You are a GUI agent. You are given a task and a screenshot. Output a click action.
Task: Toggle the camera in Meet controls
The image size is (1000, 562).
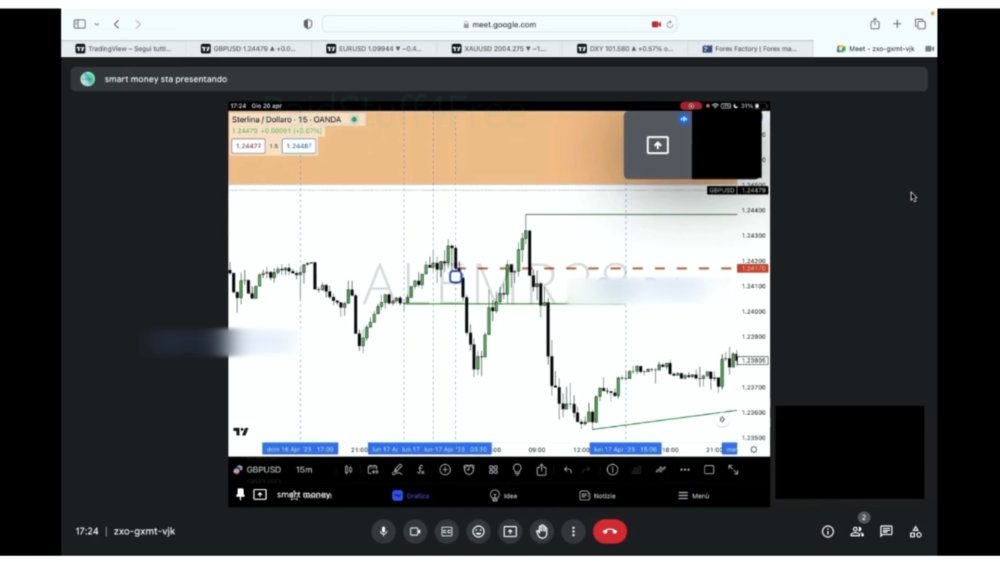tap(415, 531)
